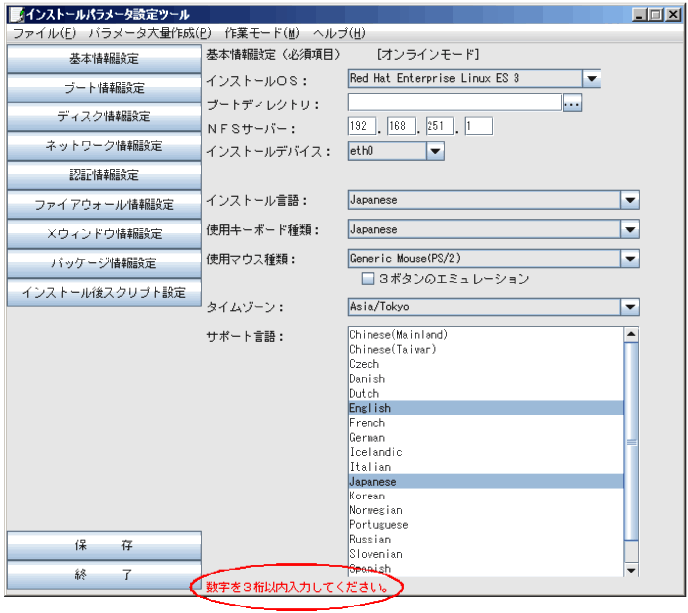Open the 作業モード(M) menu
The width and height of the screenshot is (688, 613).
point(262,33)
